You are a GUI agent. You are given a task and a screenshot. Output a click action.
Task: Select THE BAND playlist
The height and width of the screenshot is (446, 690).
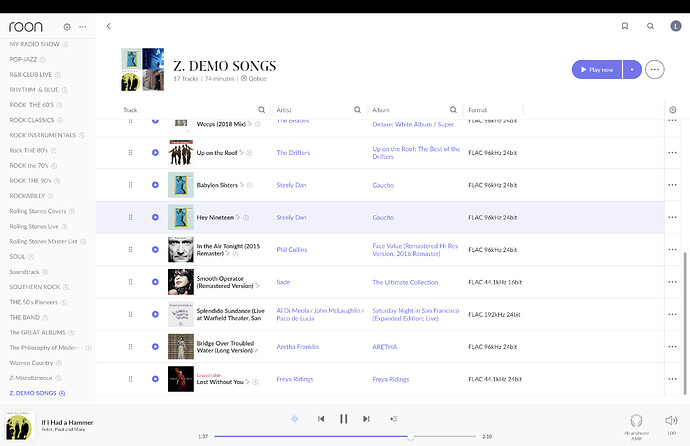point(25,317)
